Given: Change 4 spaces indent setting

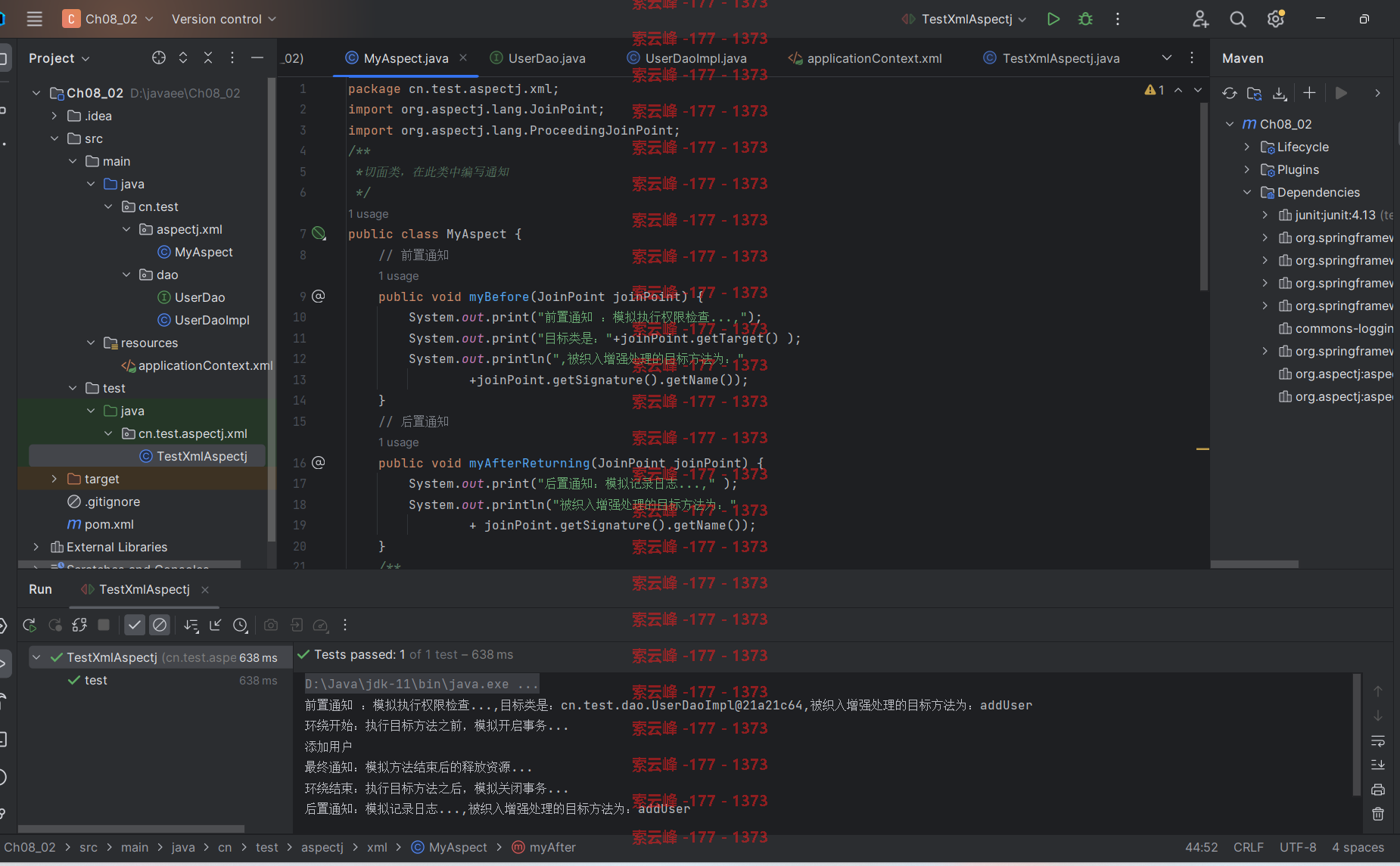Looking at the screenshot, I should click(1358, 847).
